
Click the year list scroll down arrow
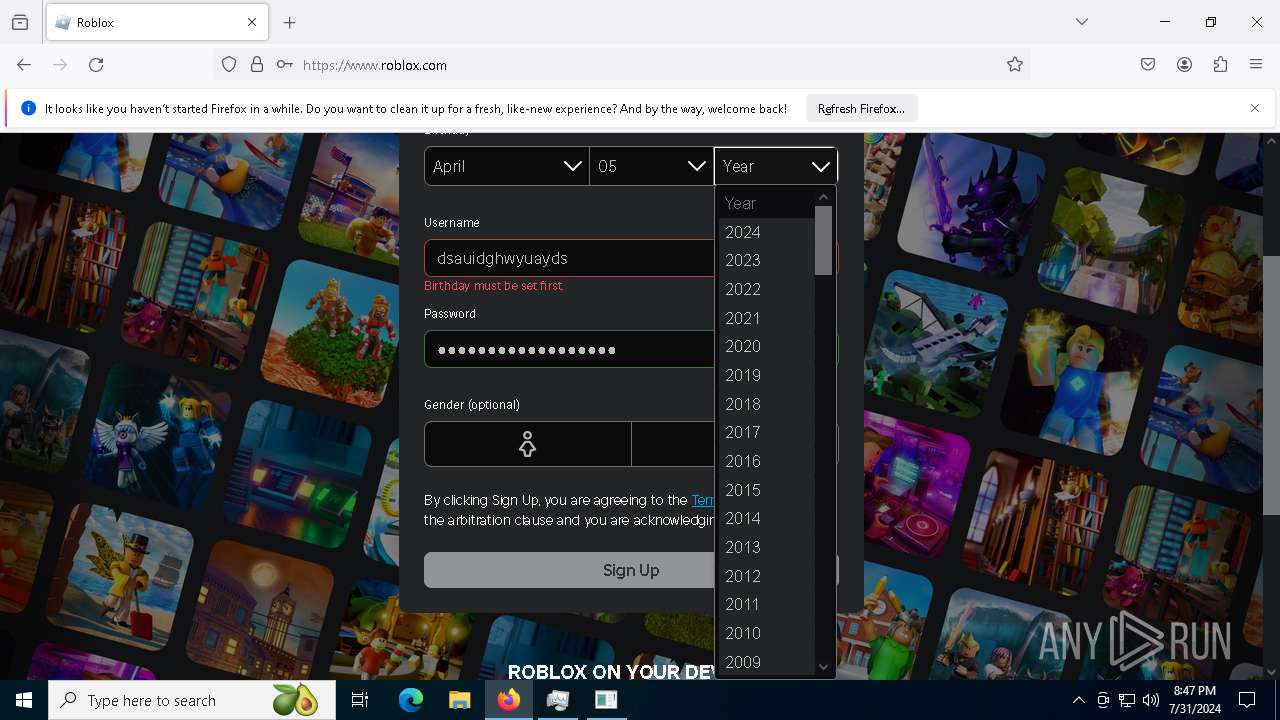824,667
